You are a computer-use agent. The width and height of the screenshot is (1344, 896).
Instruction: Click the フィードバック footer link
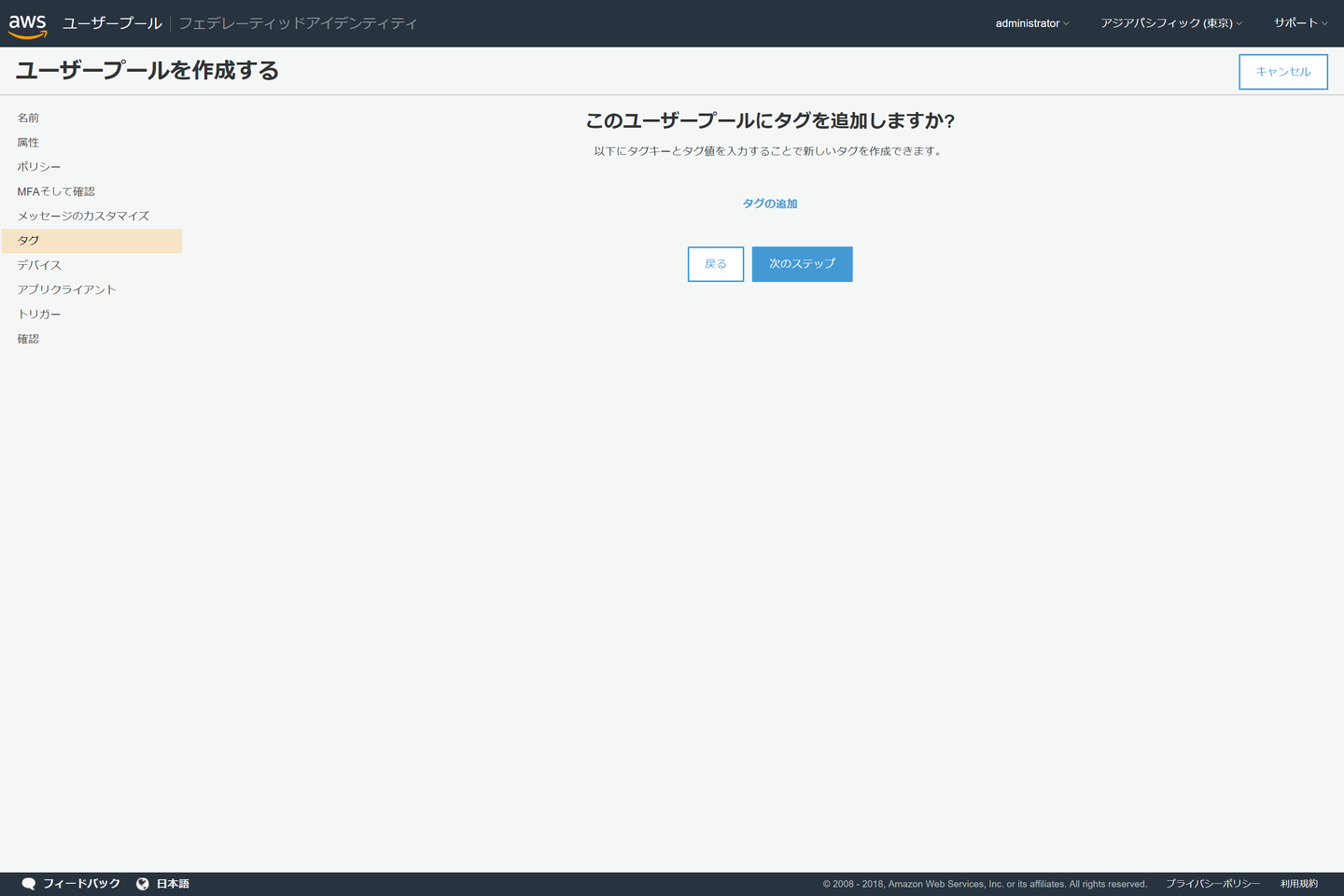[x=82, y=884]
